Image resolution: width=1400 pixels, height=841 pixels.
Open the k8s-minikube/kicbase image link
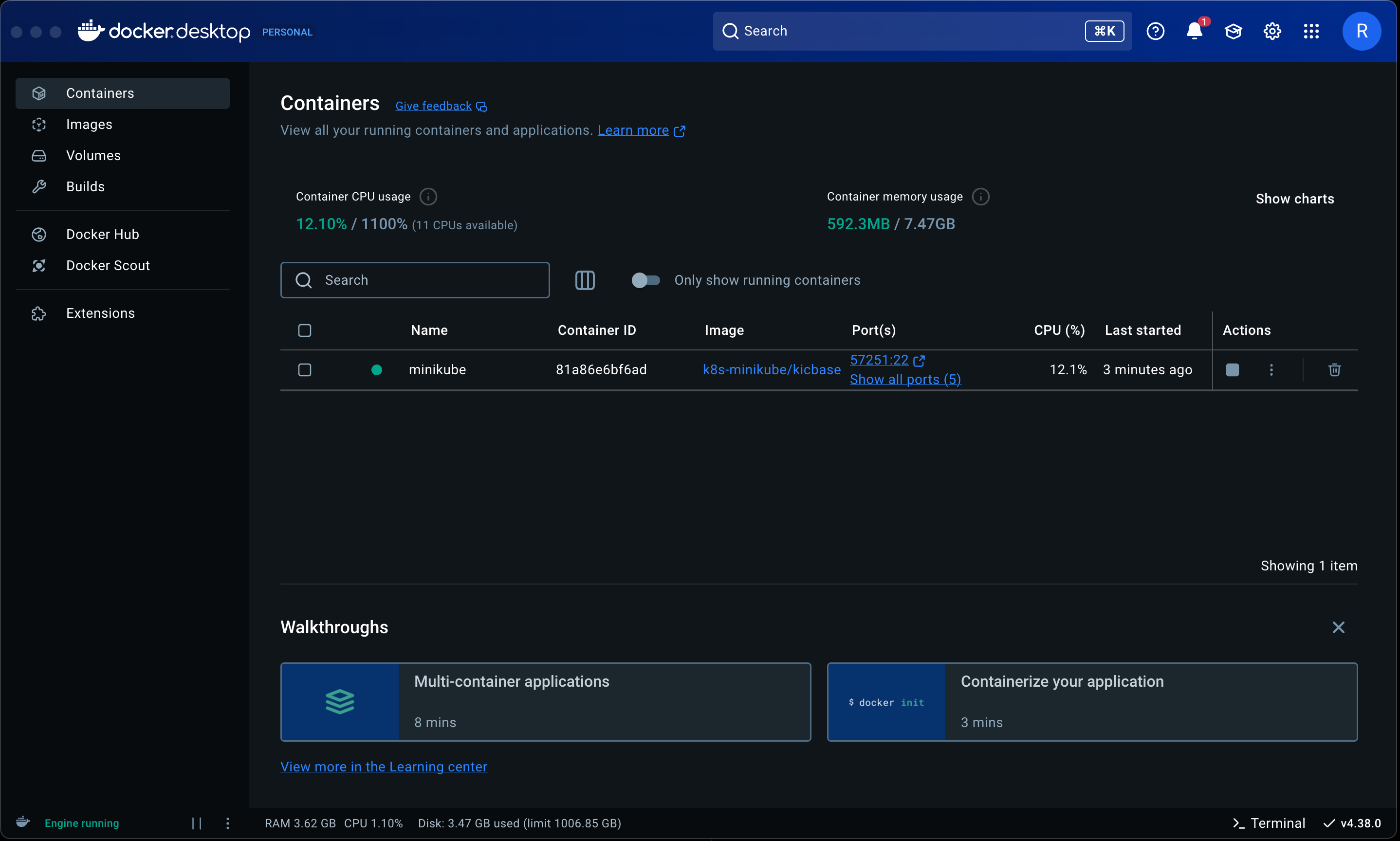772,370
